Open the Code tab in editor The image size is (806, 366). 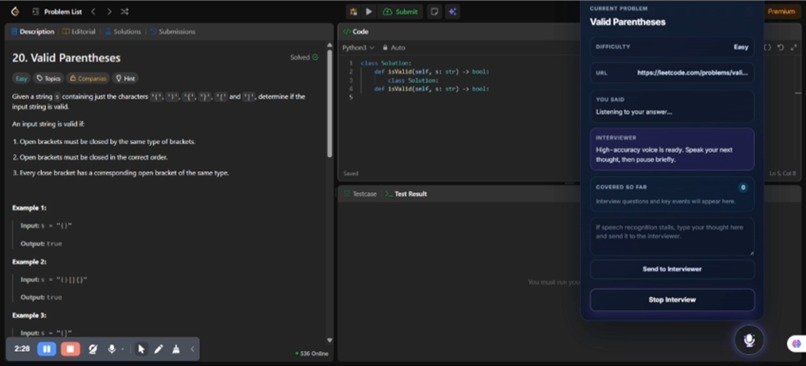[356, 32]
